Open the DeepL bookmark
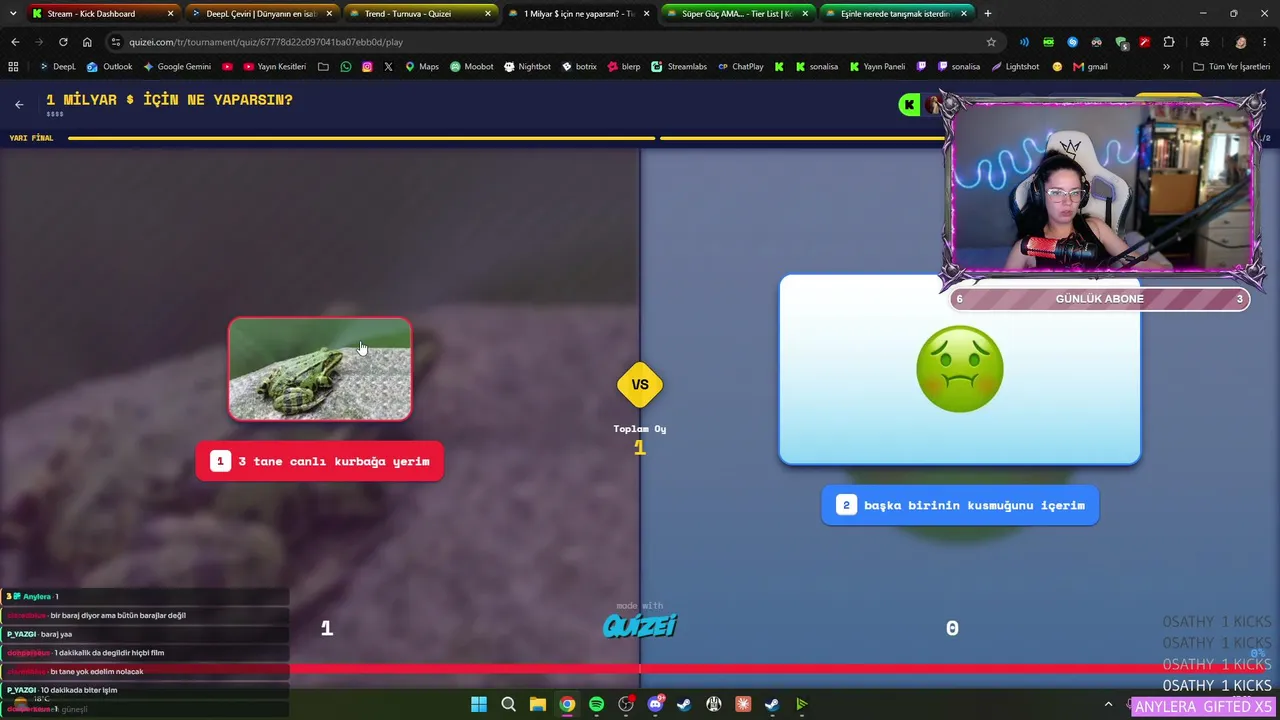The height and width of the screenshot is (720, 1280). 56,67
